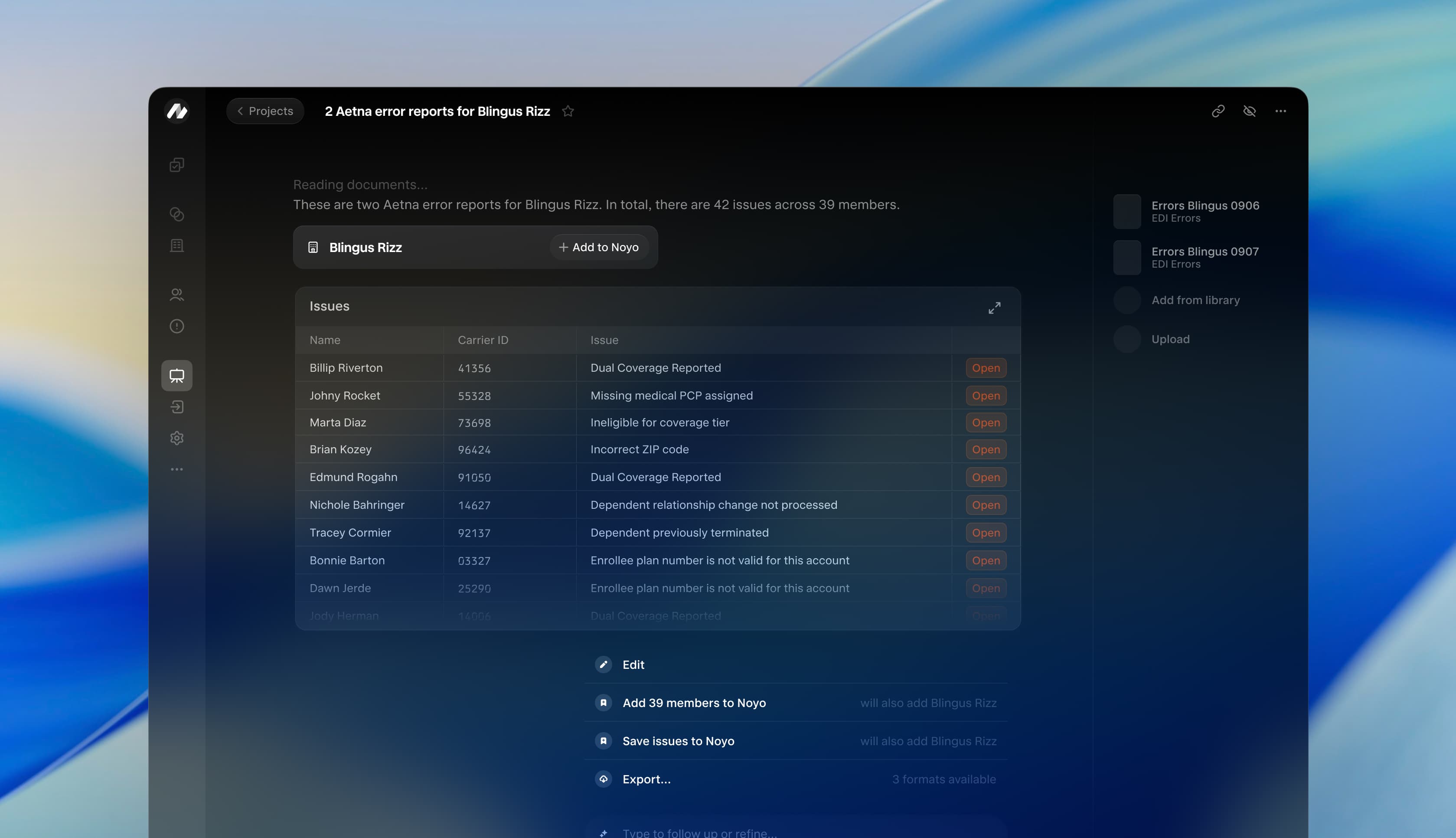Expand the Issues table to fullscreen
The height and width of the screenshot is (838, 1456).
tap(994, 308)
